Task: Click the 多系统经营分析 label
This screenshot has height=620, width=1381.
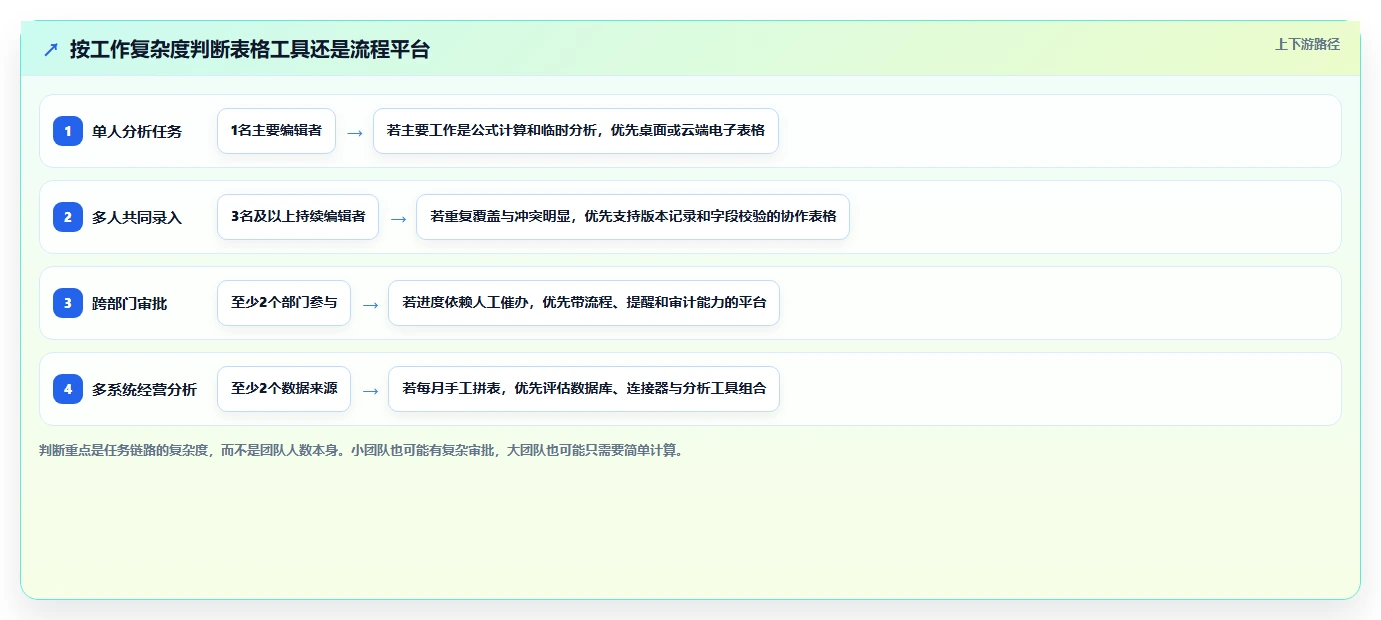Action: tap(144, 389)
